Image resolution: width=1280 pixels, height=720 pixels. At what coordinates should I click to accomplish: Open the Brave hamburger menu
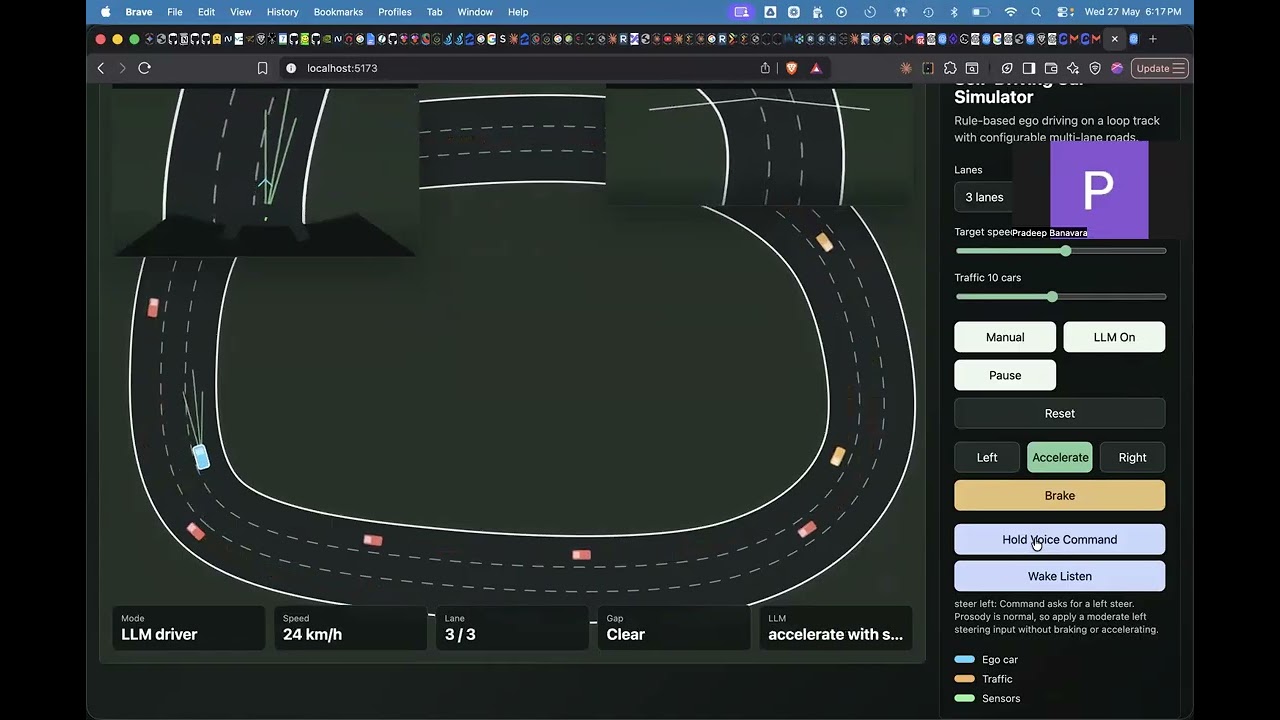point(1179,68)
